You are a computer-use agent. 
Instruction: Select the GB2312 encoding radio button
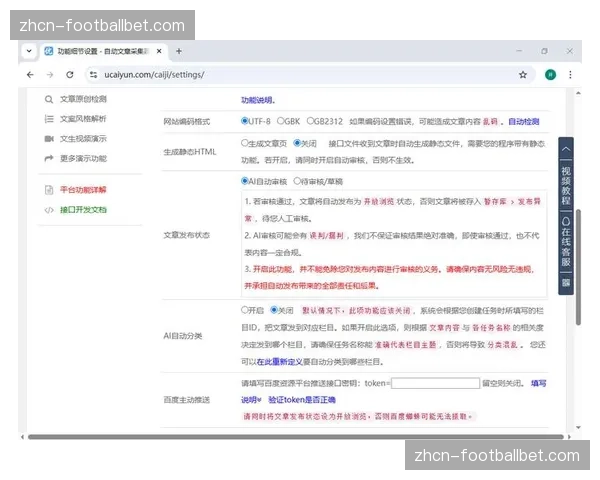(x=310, y=121)
